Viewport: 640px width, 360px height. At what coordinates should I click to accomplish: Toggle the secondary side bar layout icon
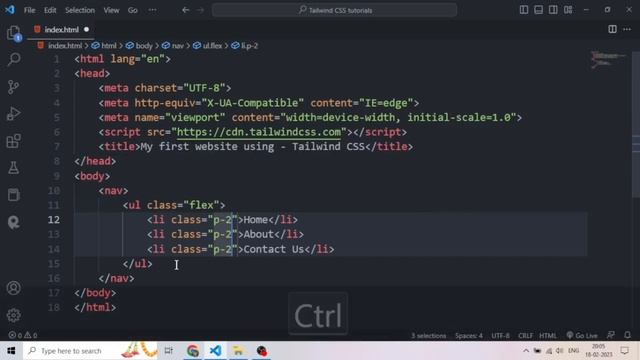(x=553, y=10)
